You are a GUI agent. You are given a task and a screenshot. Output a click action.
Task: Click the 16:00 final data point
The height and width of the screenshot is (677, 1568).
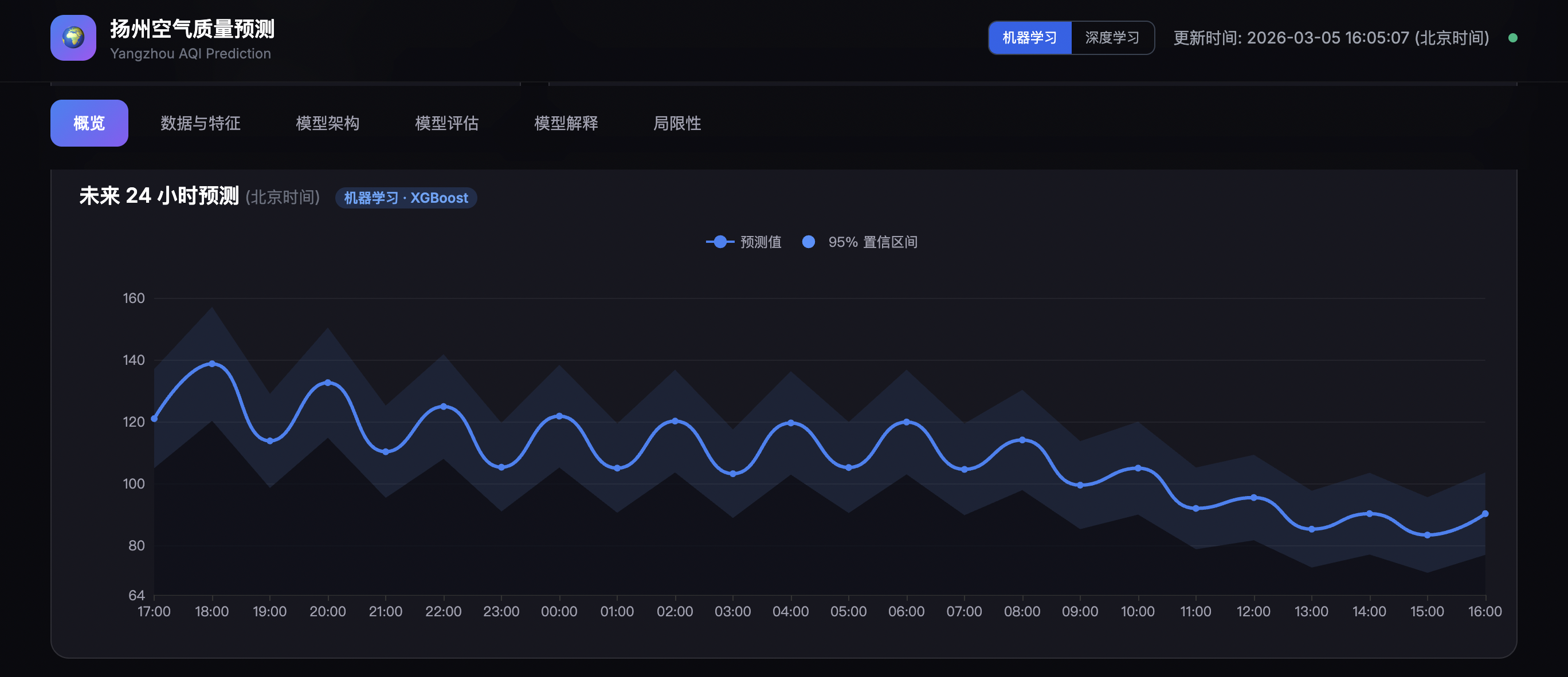click(x=1484, y=514)
